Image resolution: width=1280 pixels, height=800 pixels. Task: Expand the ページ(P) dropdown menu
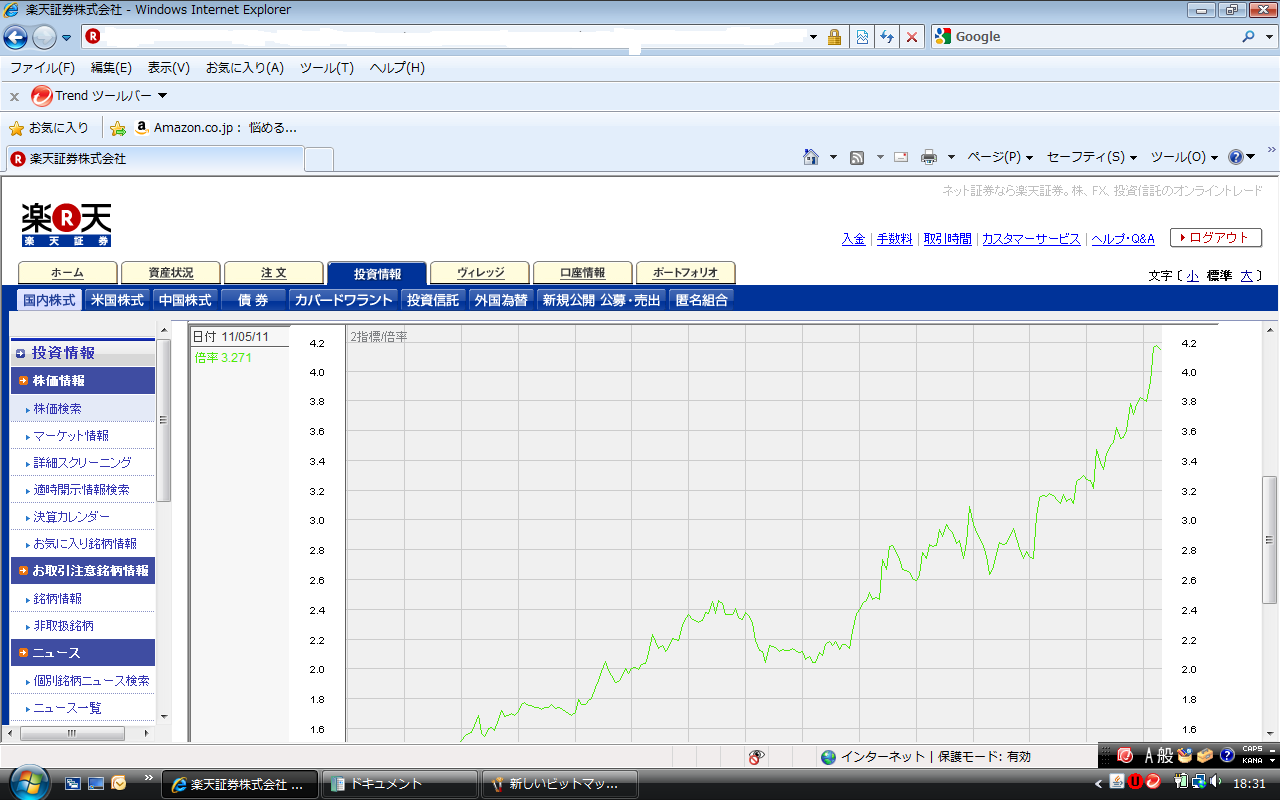pyautogui.click(x=999, y=157)
